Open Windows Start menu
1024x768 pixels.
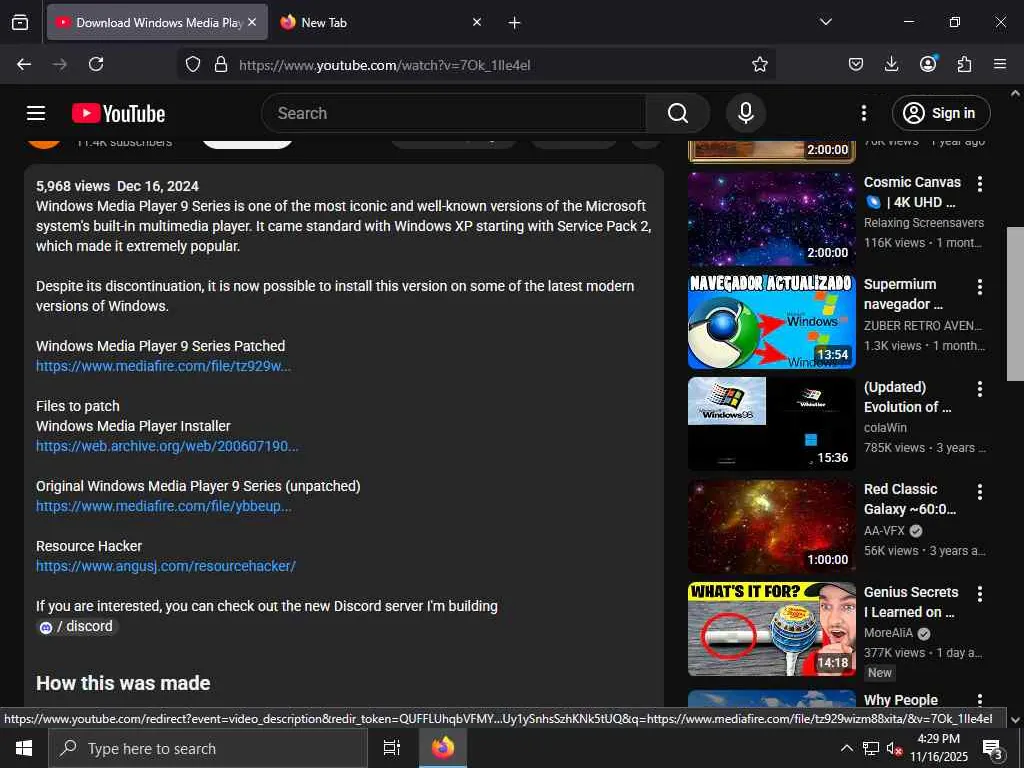pyautogui.click(x=24, y=748)
